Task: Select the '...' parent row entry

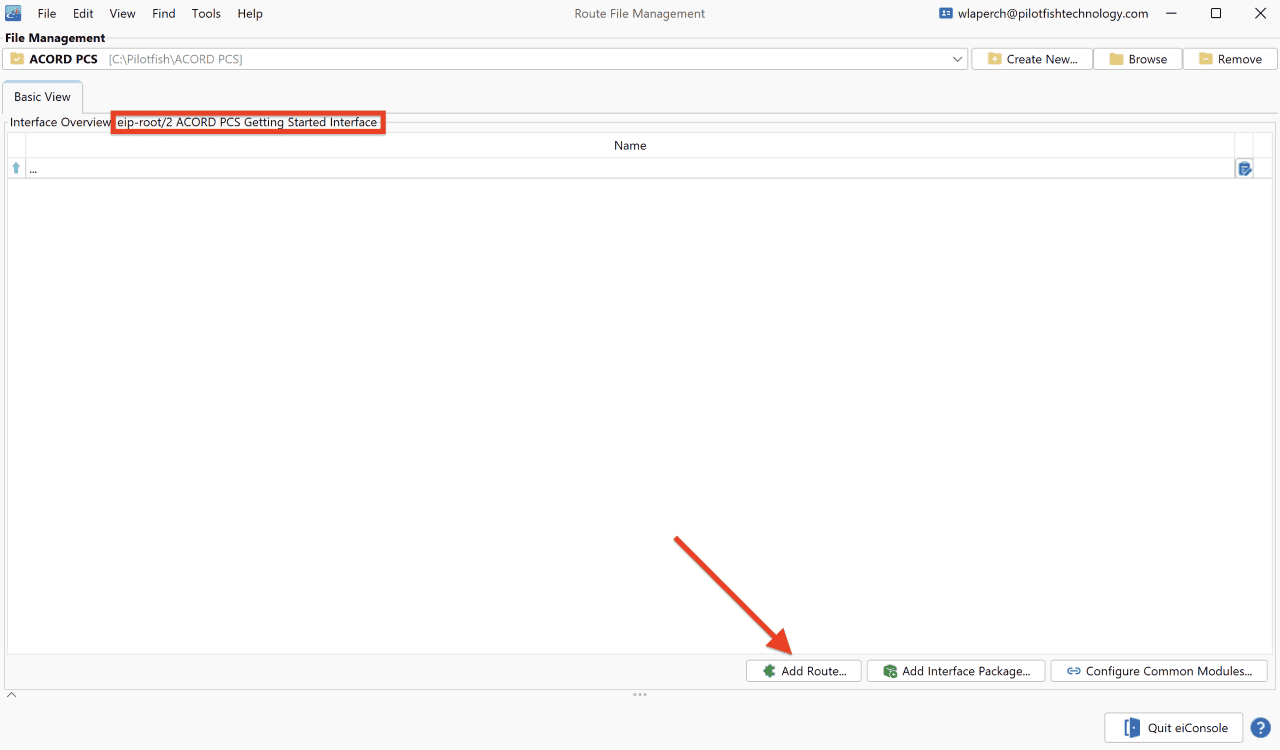Action: [630, 169]
